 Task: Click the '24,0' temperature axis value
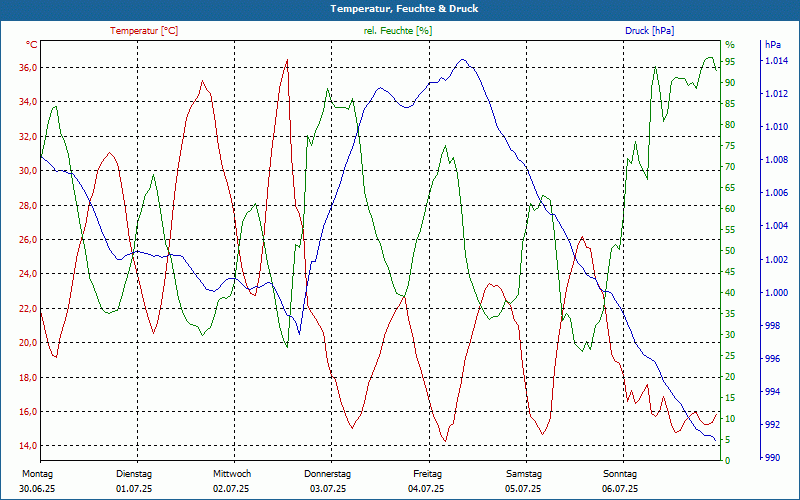pos(28,274)
